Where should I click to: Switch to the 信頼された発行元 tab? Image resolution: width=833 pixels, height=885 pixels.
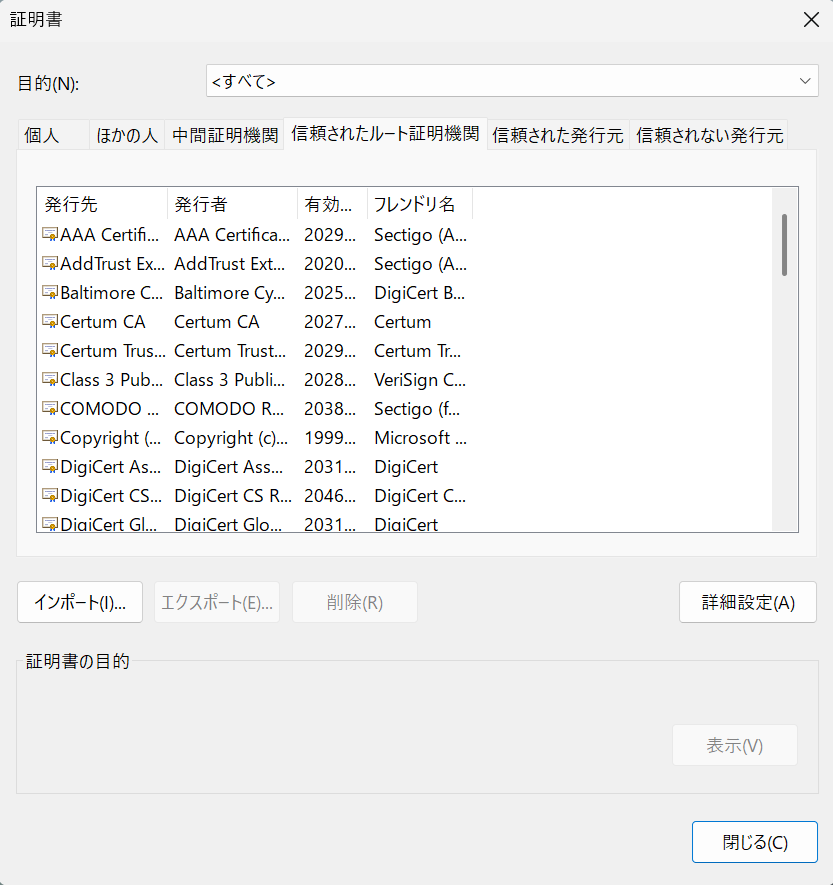point(558,135)
